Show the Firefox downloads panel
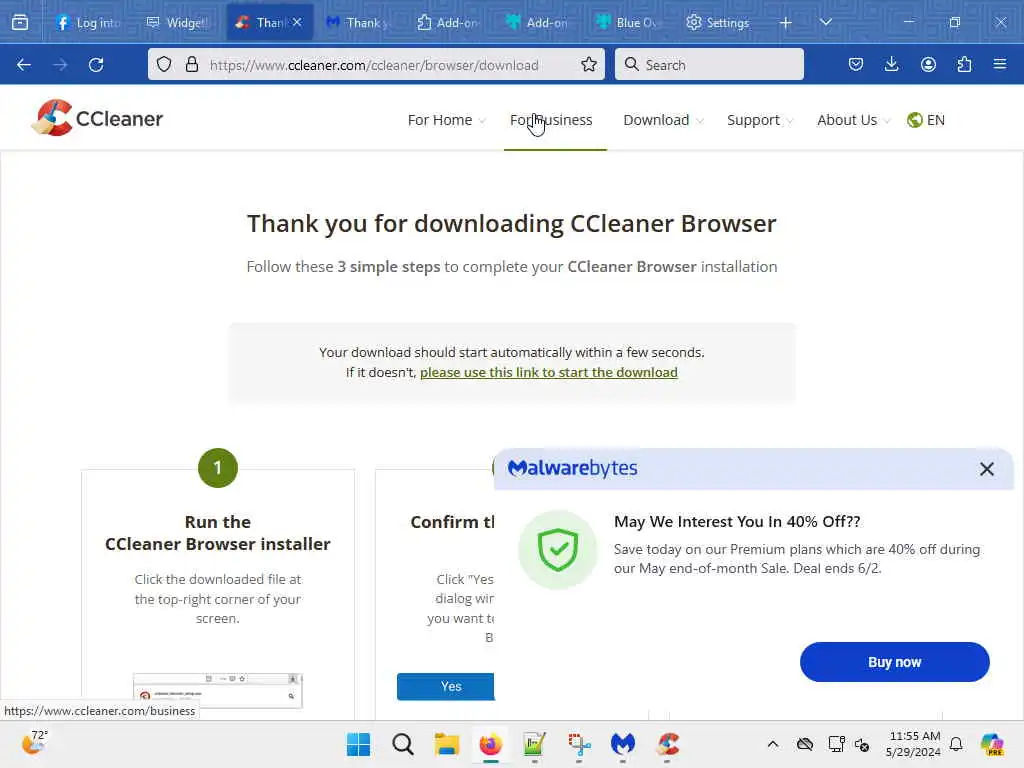Screen dimensions: 1024x768 pos(891,64)
